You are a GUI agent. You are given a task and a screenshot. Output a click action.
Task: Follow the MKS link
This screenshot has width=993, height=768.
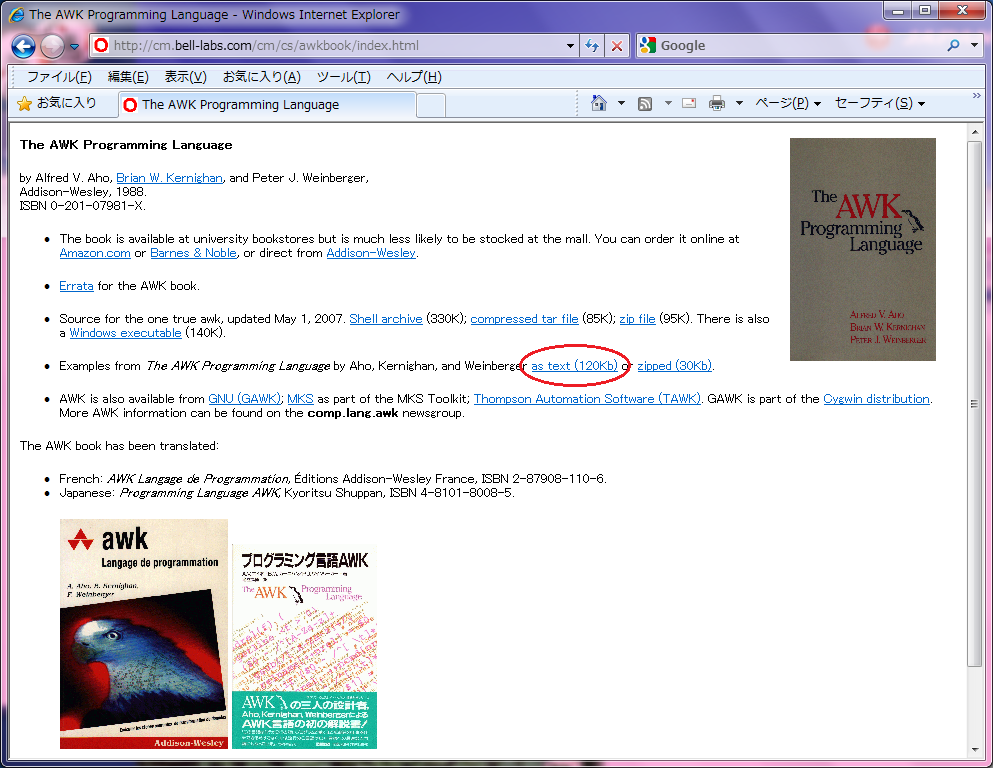click(x=300, y=399)
